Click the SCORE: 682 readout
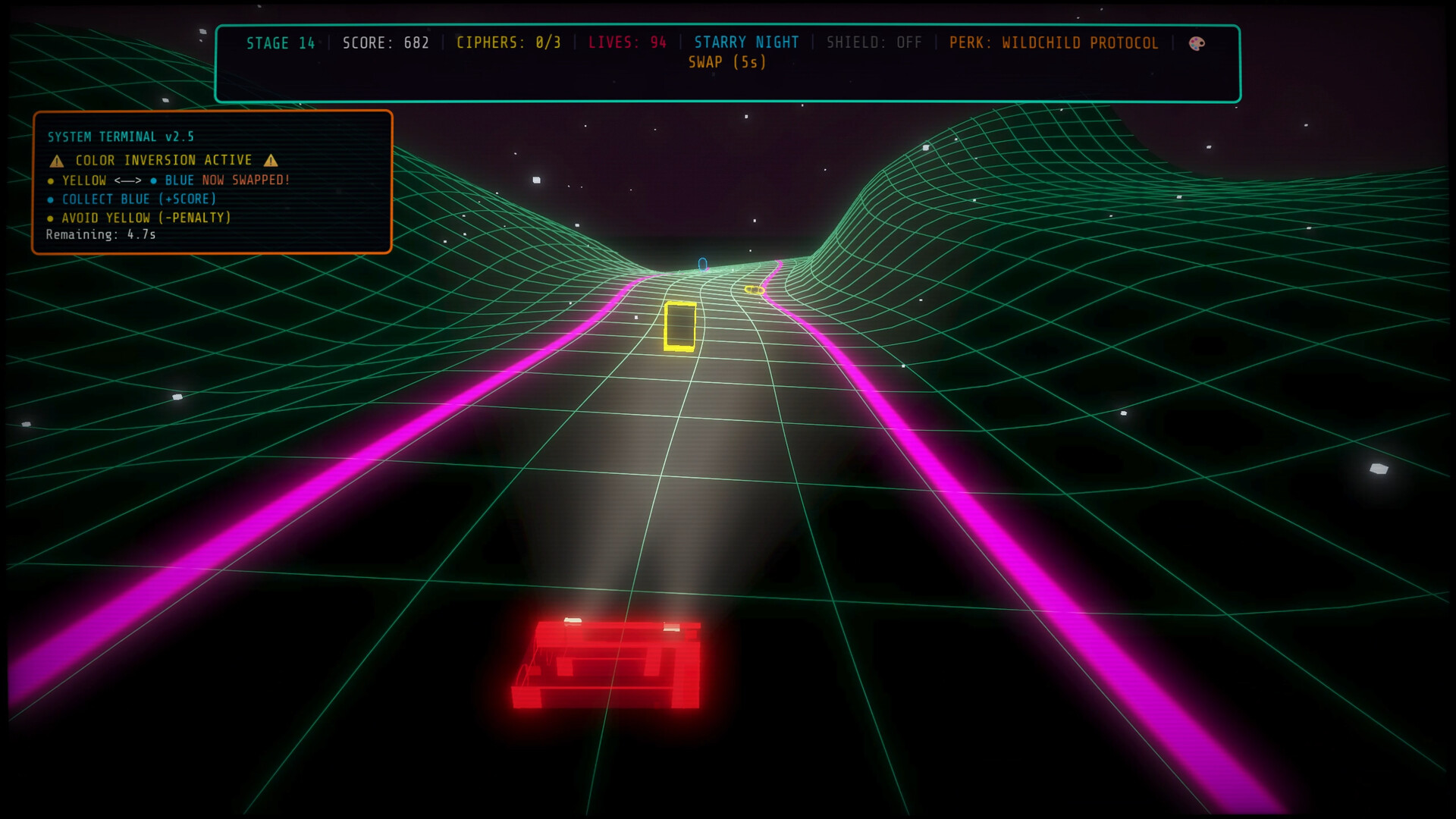This screenshot has height=819, width=1456. 386,42
